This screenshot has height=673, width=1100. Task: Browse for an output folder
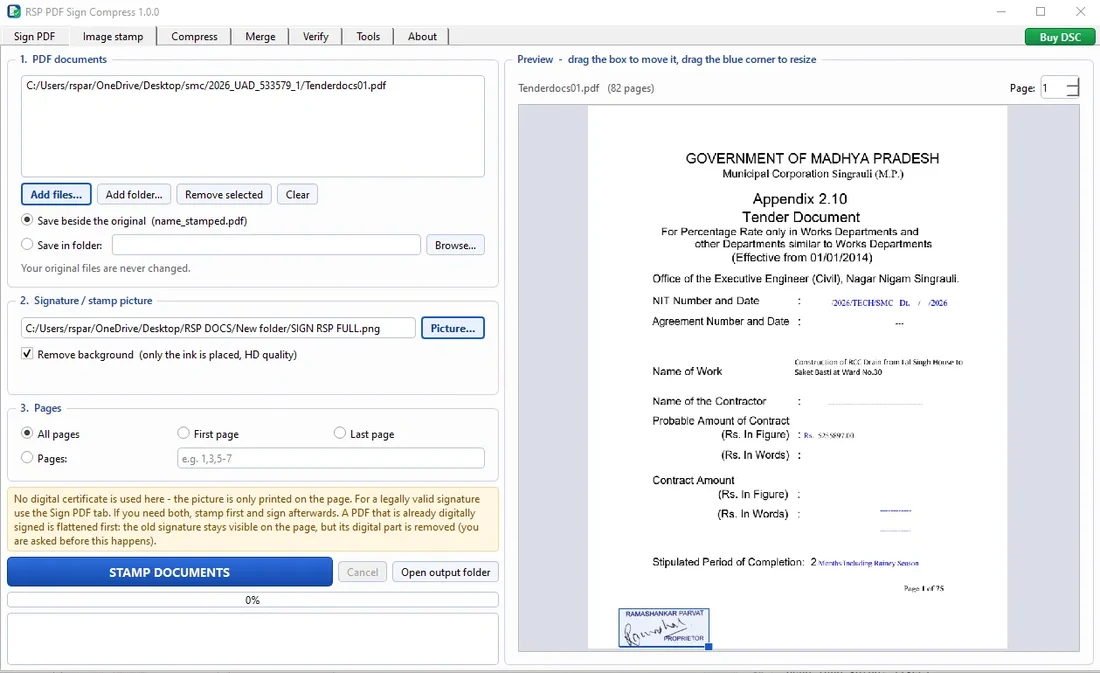click(455, 245)
